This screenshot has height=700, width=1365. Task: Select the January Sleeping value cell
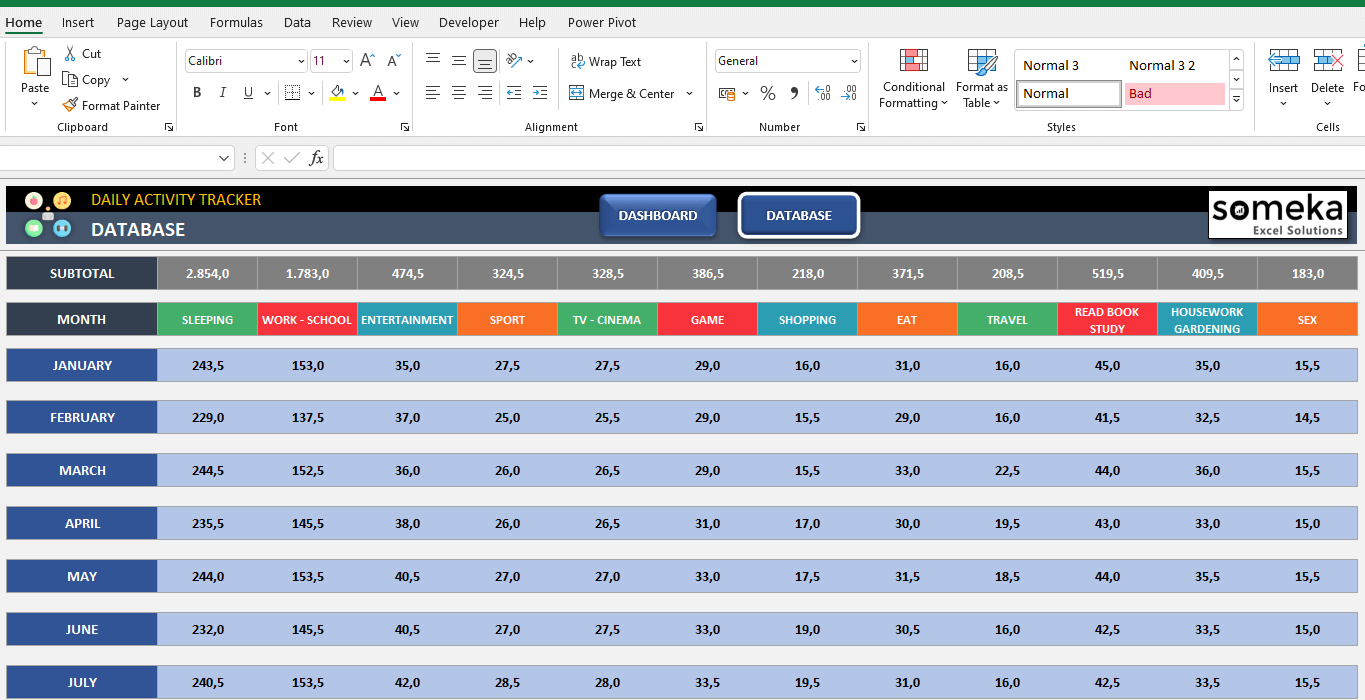[x=207, y=365]
